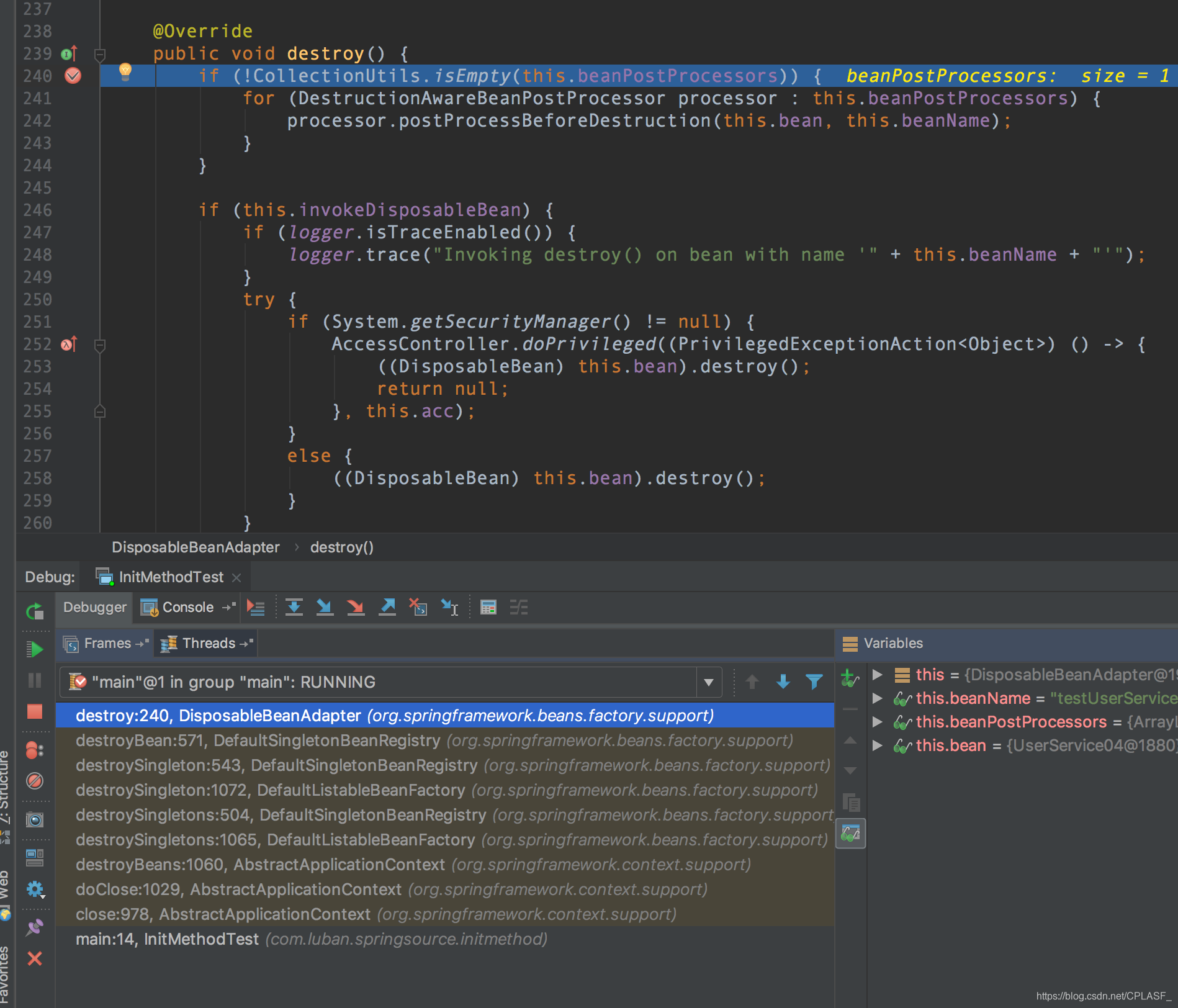The height and width of the screenshot is (1008, 1178).
Task: Click override gutter icon at line 239
Action: [x=69, y=53]
